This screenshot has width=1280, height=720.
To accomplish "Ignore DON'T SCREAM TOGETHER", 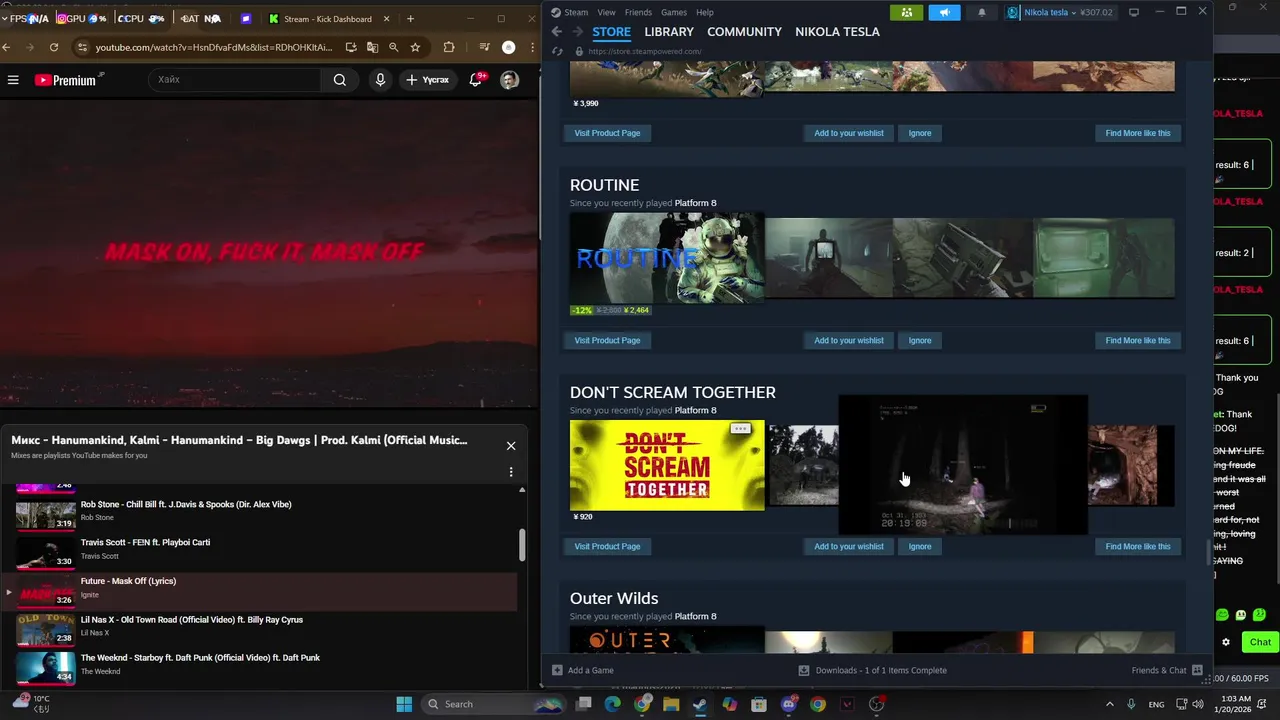I will pos(920,546).
